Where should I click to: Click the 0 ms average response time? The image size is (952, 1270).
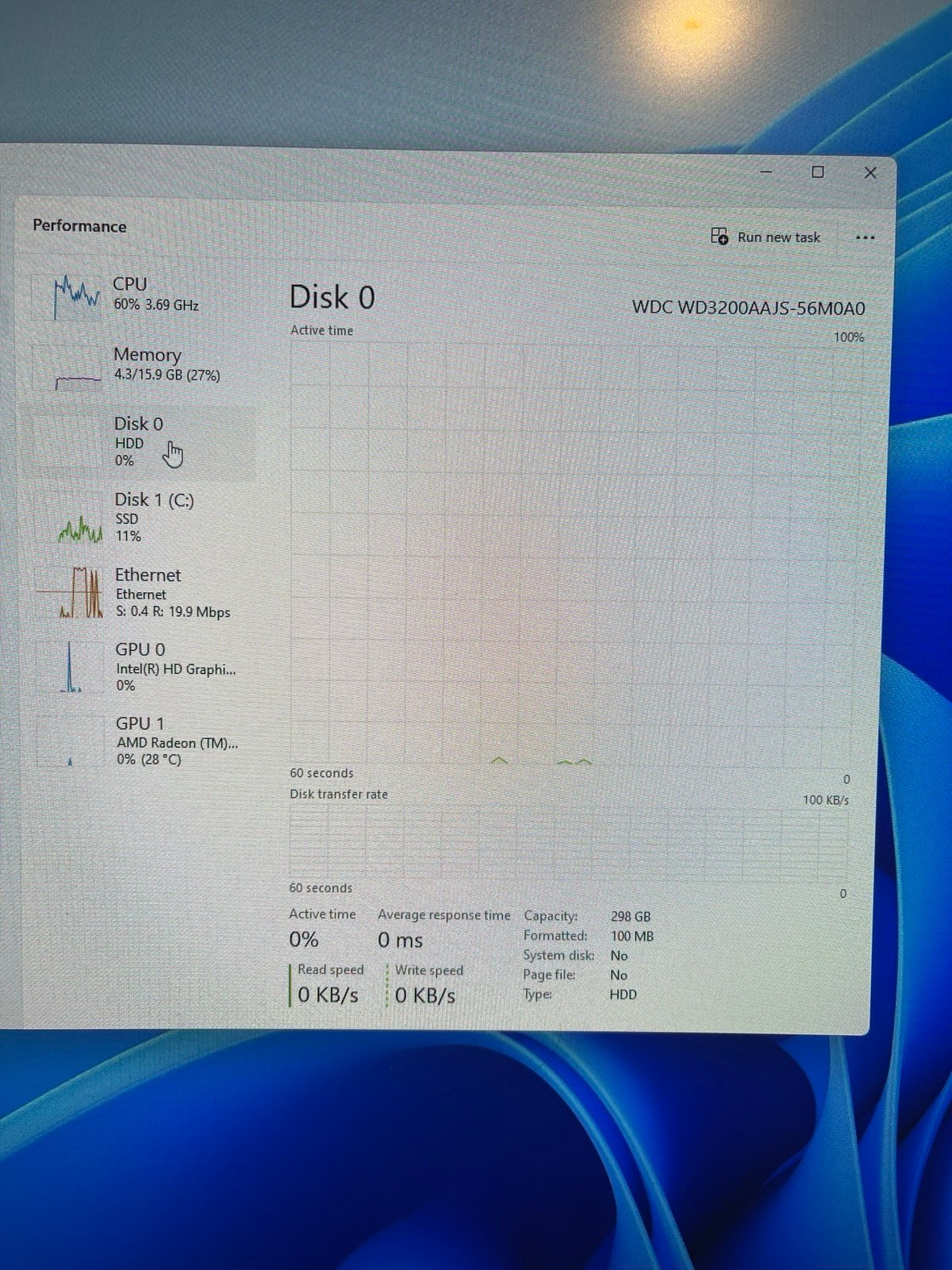click(x=400, y=941)
